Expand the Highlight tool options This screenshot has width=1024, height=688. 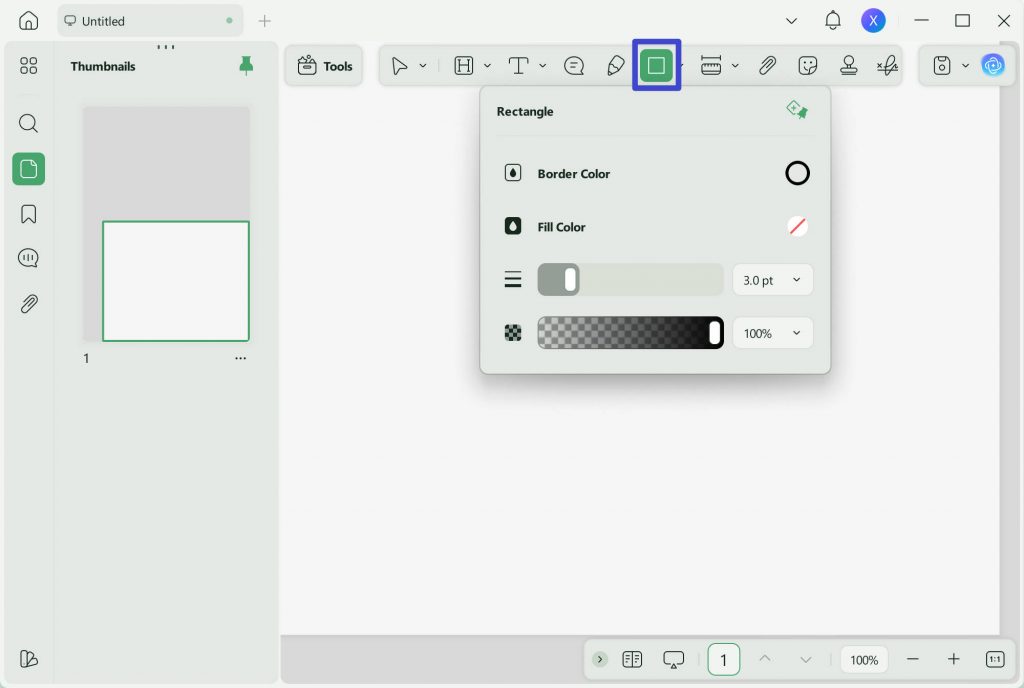pyautogui.click(x=487, y=66)
